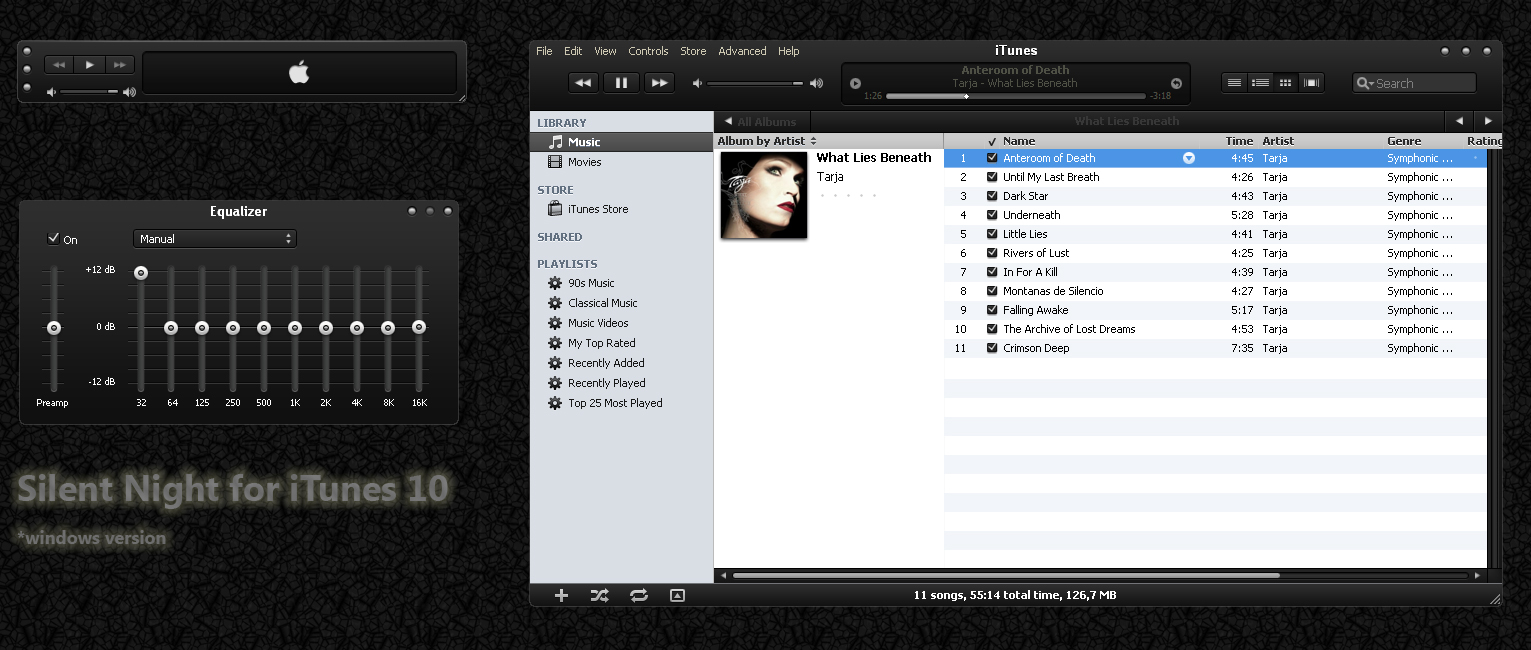The height and width of the screenshot is (650, 1531).
Task: Uncheck Until My Last Breath song
Action: (x=992, y=177)
